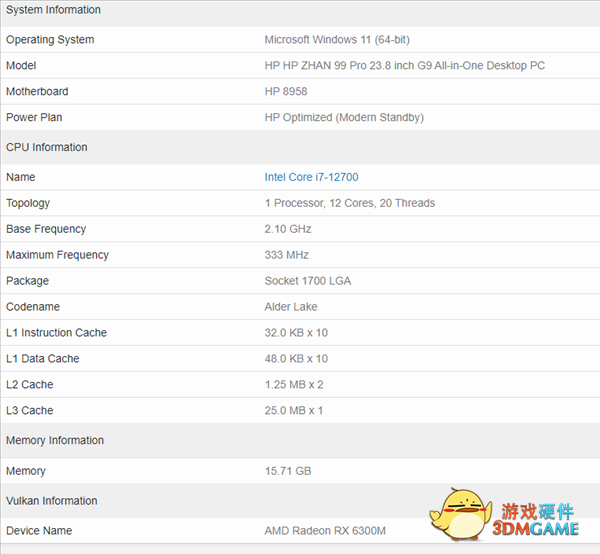Click the Codename label
Image resolution: width=600 pixels, height=554 pixels.
point(33,307)
